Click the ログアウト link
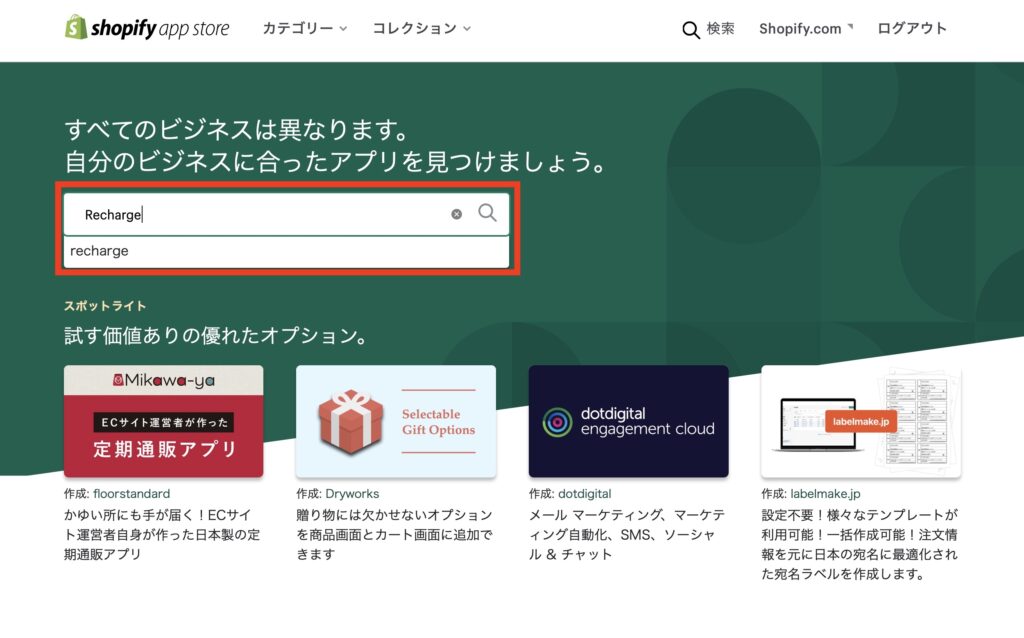1024x638 pixels. pos(912,28)
